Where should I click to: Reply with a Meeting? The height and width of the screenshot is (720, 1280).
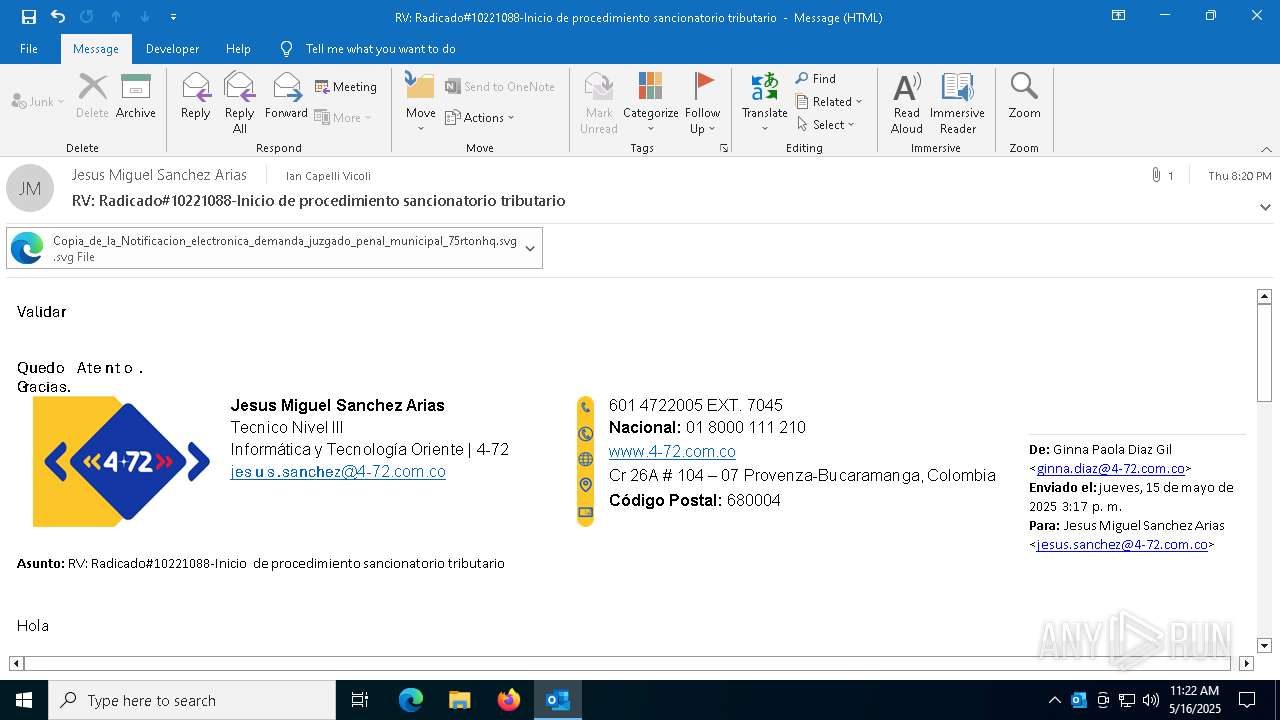(x=346, y=87)
